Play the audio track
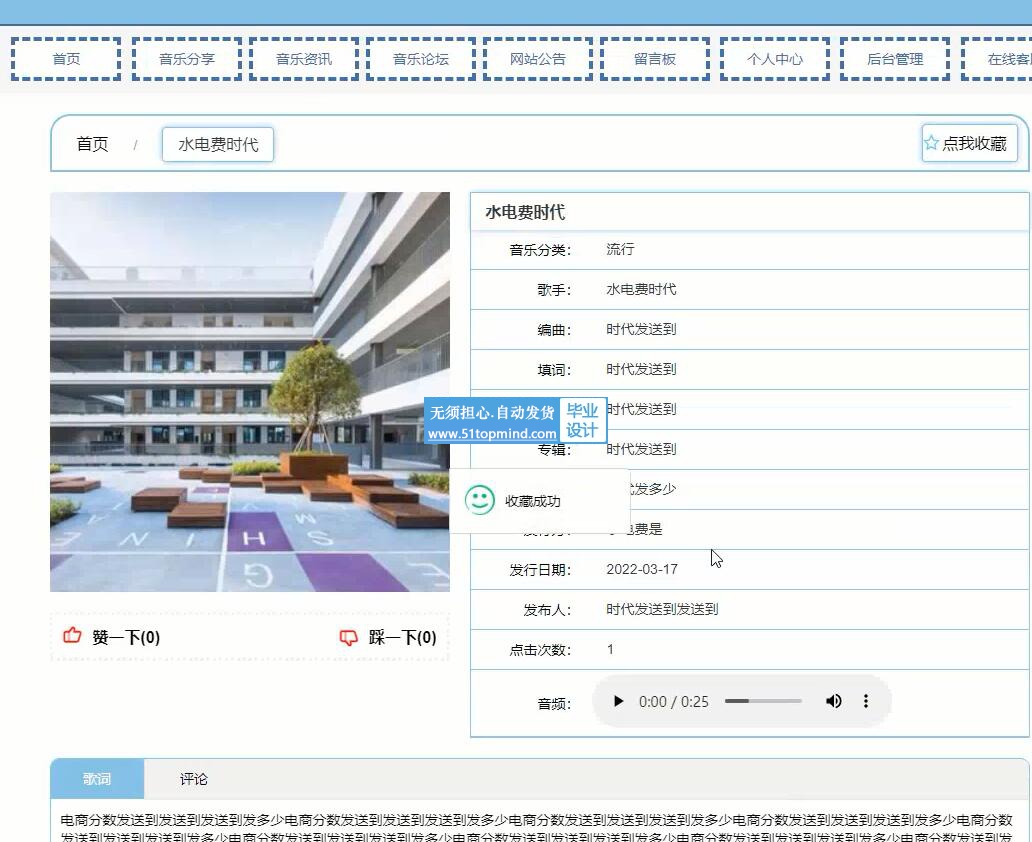The height and width of the screenshot is (842, 1032). click(617, 701)
